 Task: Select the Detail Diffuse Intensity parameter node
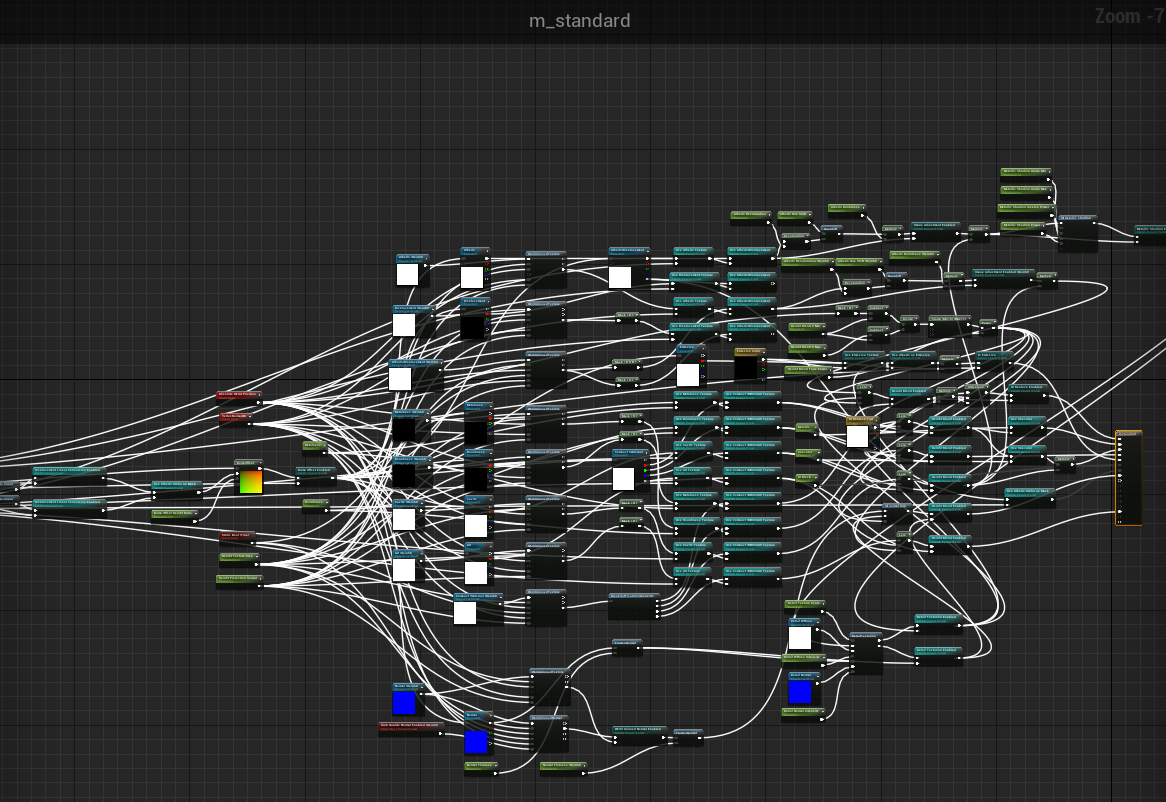pyautogui.click(x=803, y=659)
